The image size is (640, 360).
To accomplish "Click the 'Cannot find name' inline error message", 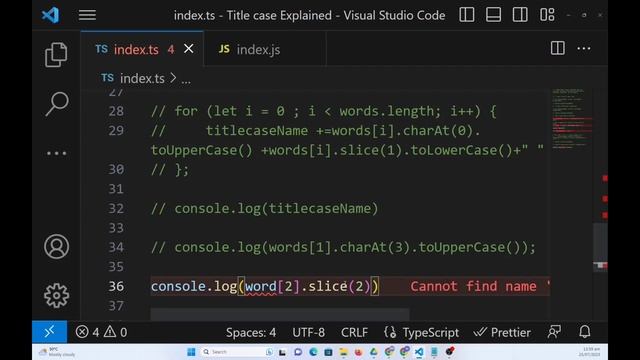I will pyautogui.click(x=480, y=286).
